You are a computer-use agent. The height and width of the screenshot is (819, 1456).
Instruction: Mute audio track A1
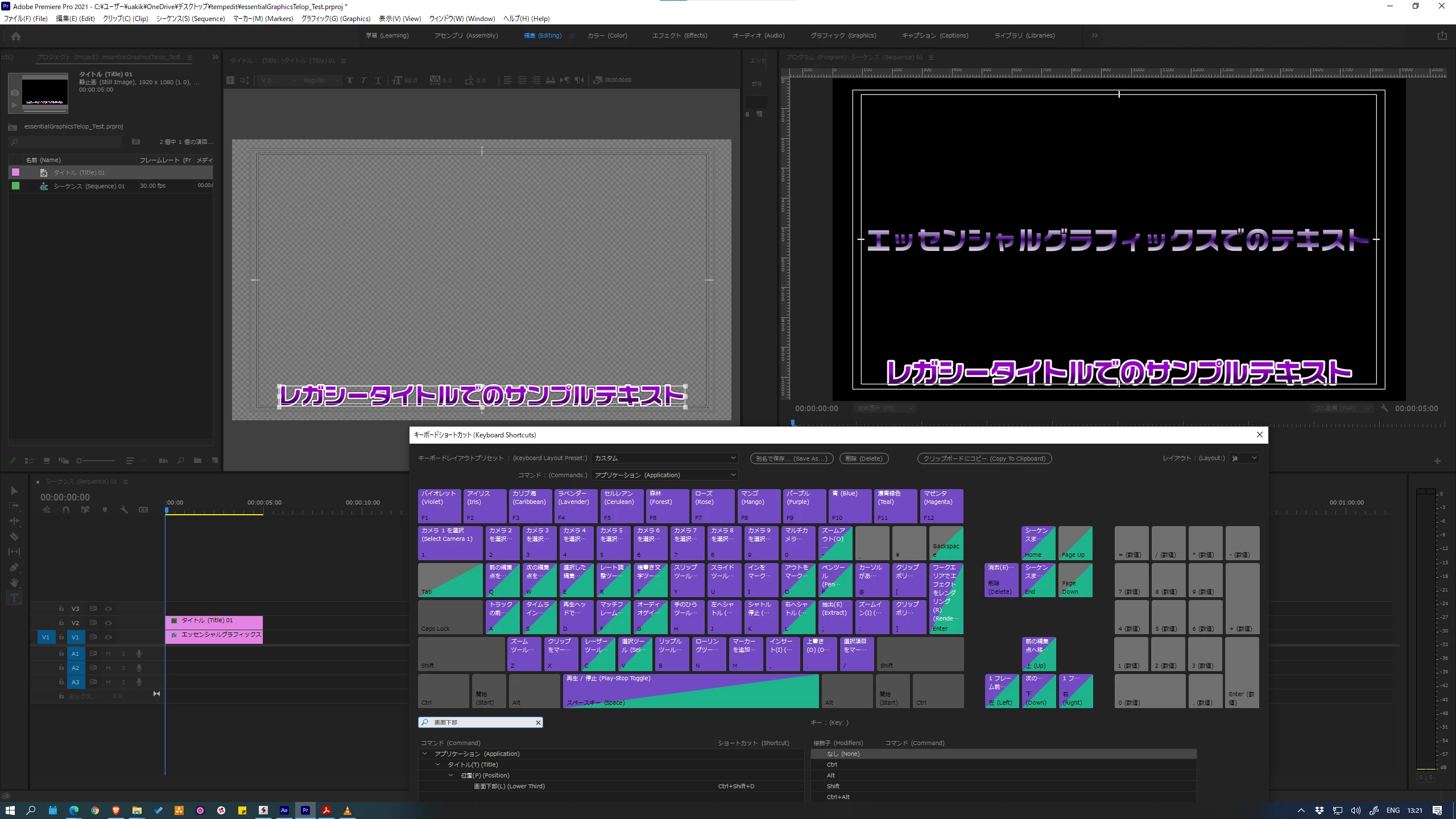(108, 653)
